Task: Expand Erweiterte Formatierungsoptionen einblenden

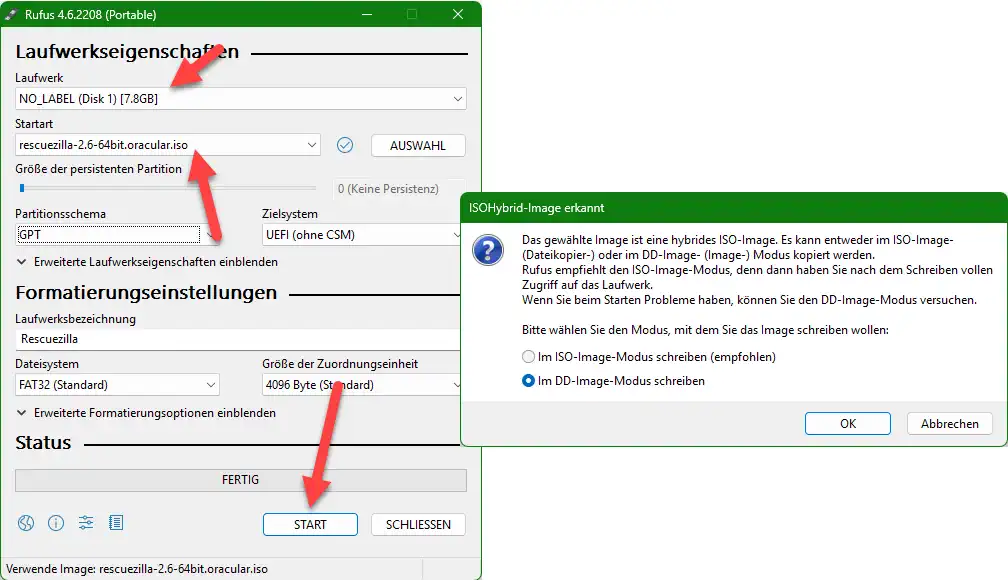Action: point(146,413)
